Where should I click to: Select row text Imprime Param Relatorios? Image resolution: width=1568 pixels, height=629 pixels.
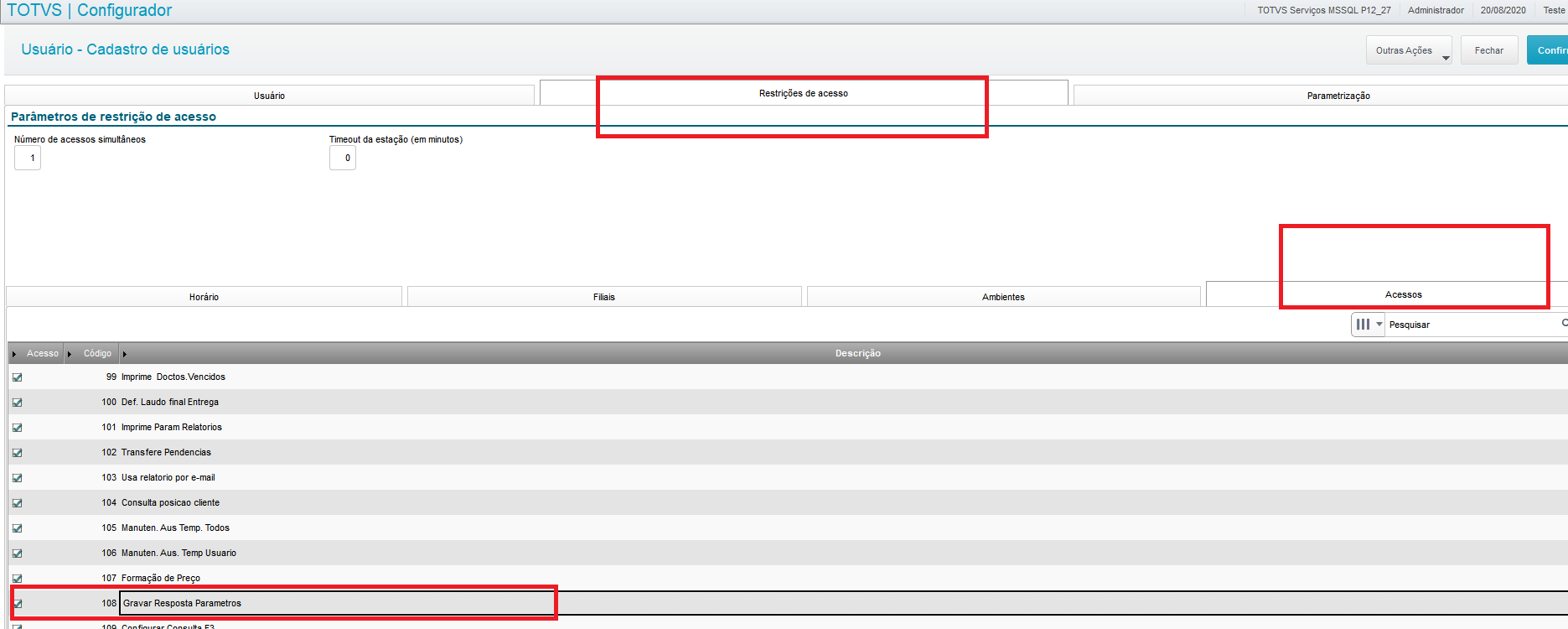pyautogui.click(x=172, y=427)
